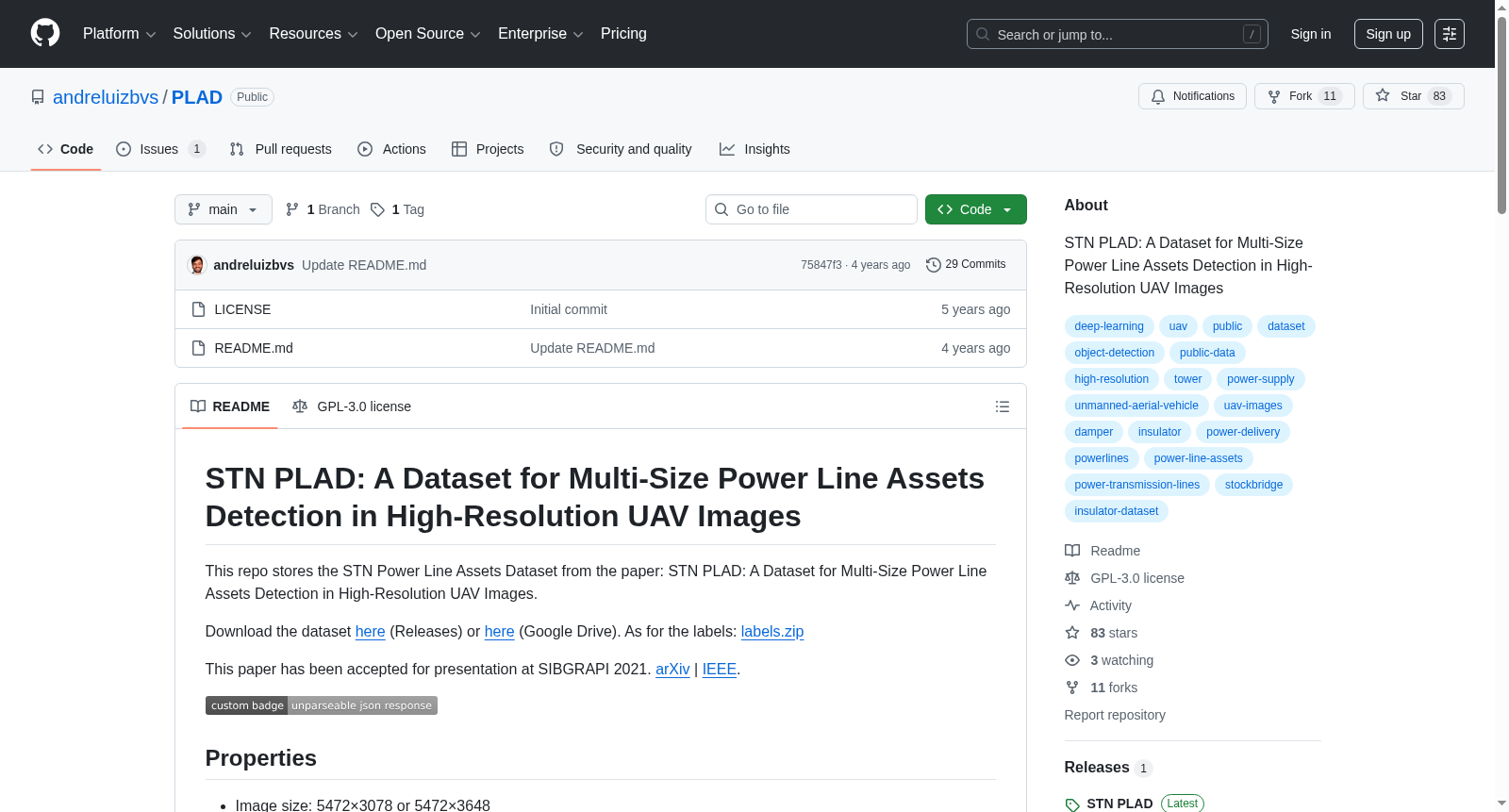Expand the Platform menu
The width and height of the screenshot is (1509, 812).
[119, 34]
